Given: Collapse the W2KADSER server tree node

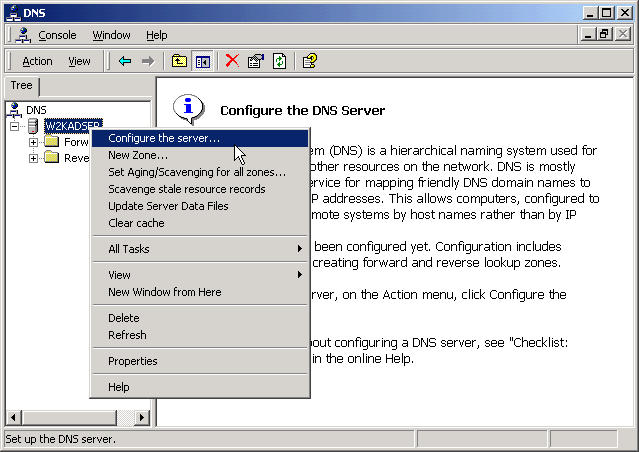Looking at the screenshot, I should click(x=14, y=126).
